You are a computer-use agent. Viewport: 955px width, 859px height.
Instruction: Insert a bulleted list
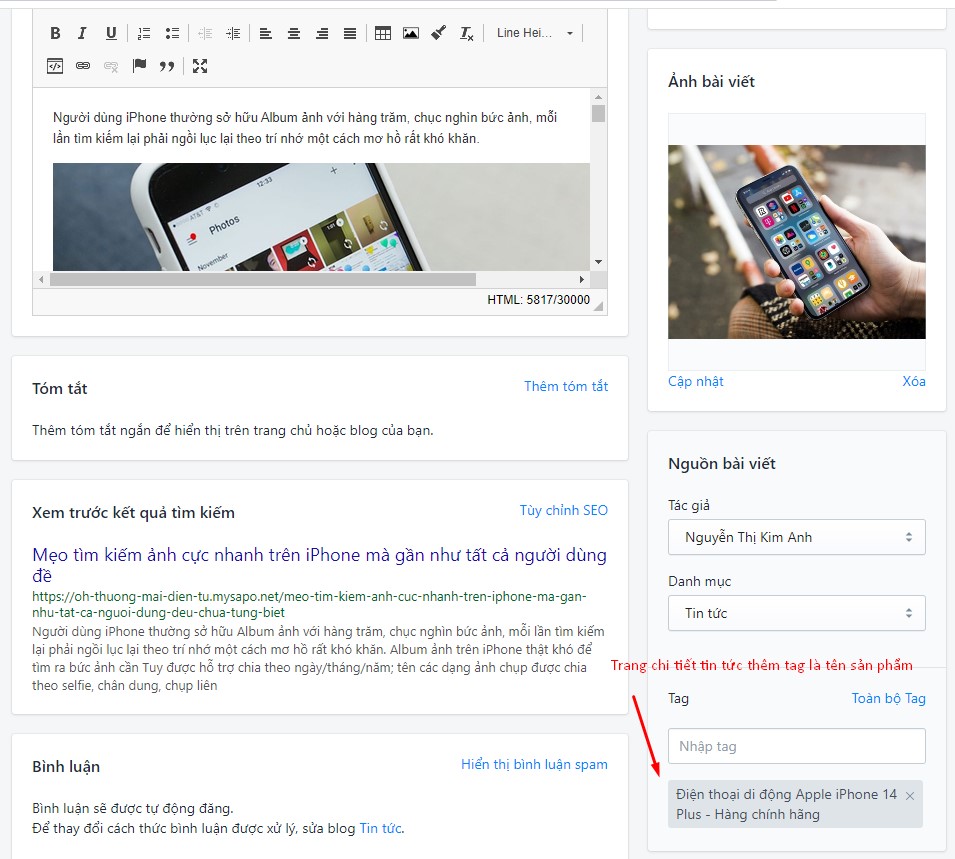click(x=172, y=33)
